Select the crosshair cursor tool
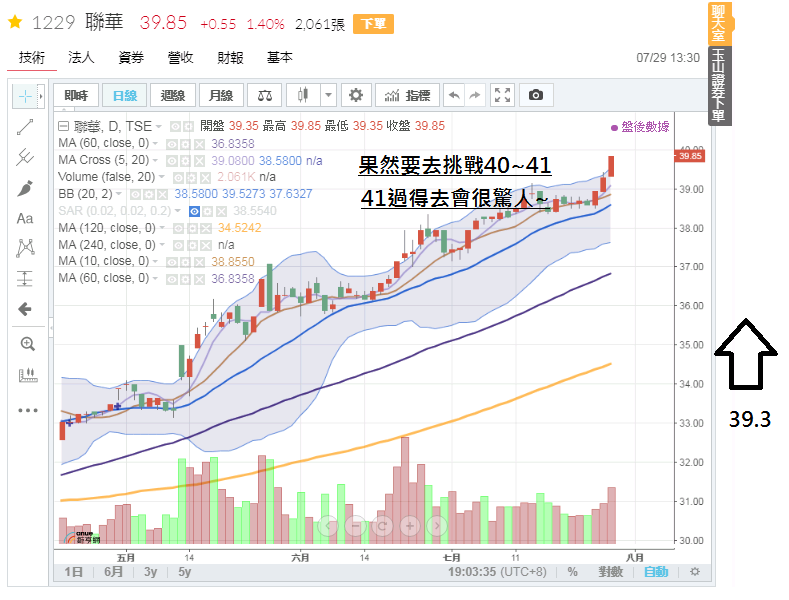The width and height of the screenshot is (789, 600). pos(25,96)
